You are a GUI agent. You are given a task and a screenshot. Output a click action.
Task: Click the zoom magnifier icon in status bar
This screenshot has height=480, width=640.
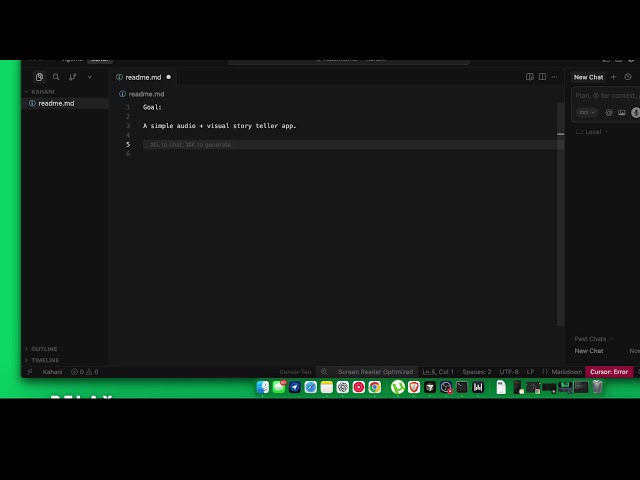click(x=324, y=372)
